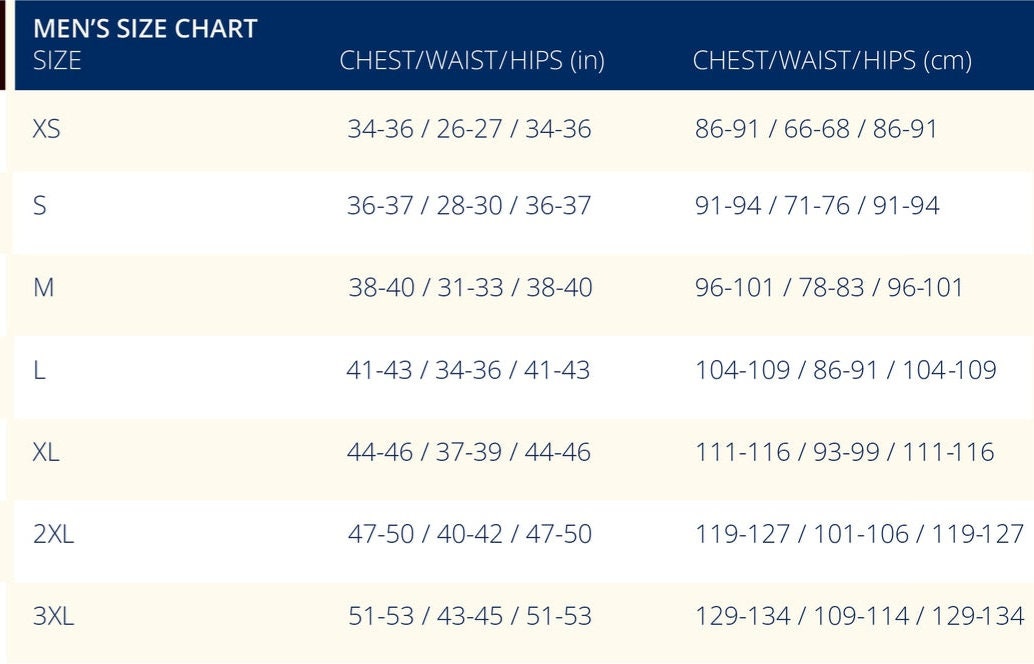Select the L size label
The width and height of the screenshot is (1034, 664).
tap(39, 370)
